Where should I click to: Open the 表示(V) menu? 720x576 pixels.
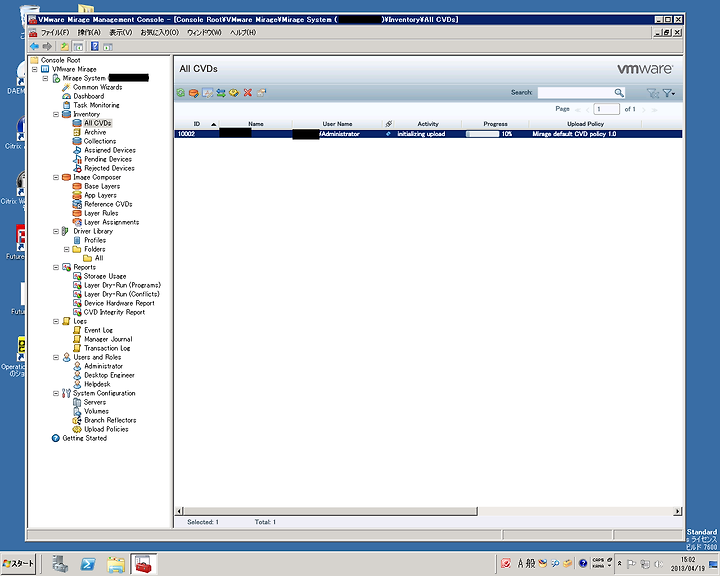coord(120,33)
